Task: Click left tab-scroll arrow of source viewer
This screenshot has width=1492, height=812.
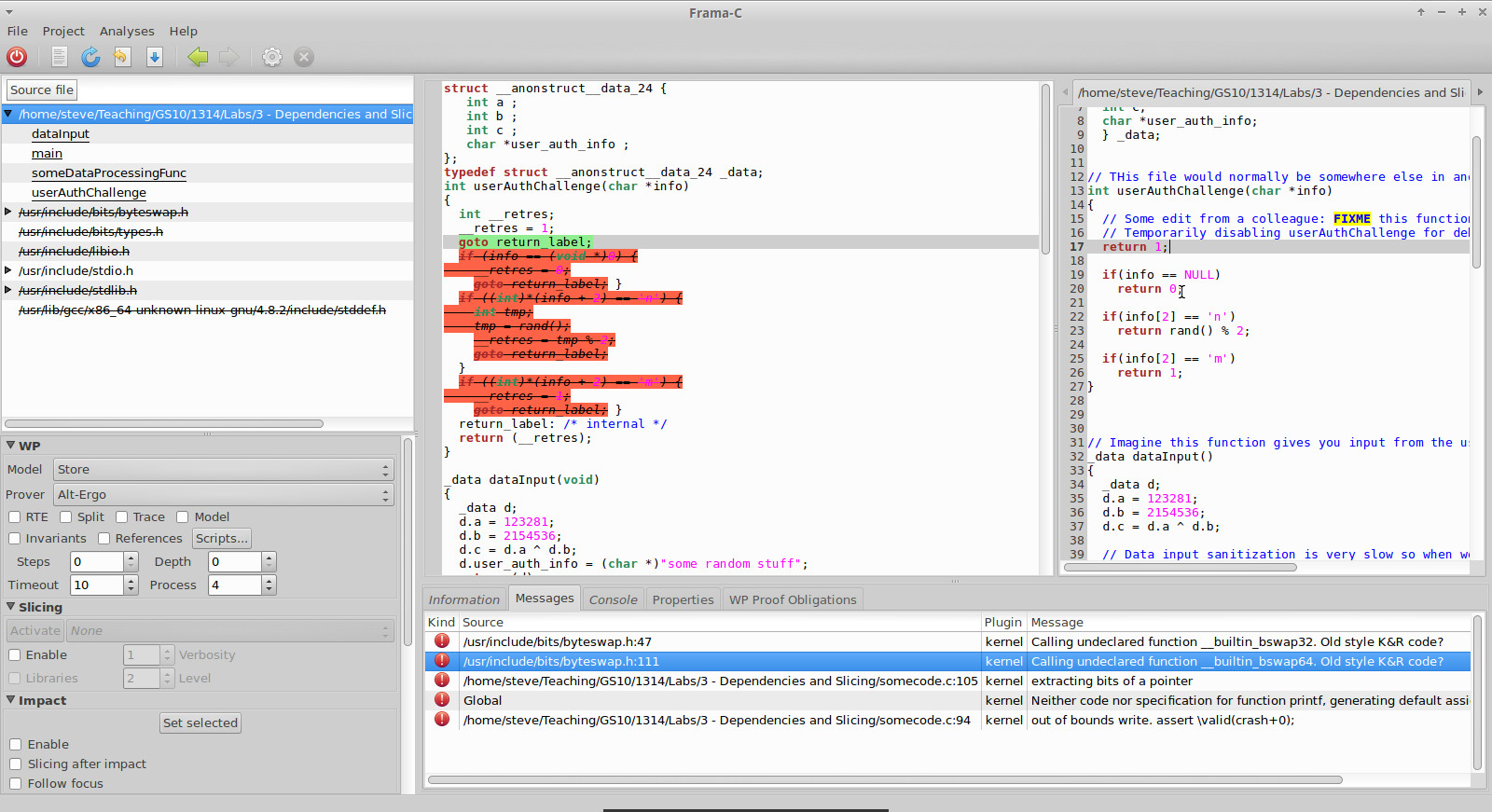Action: click(1065, 92)
